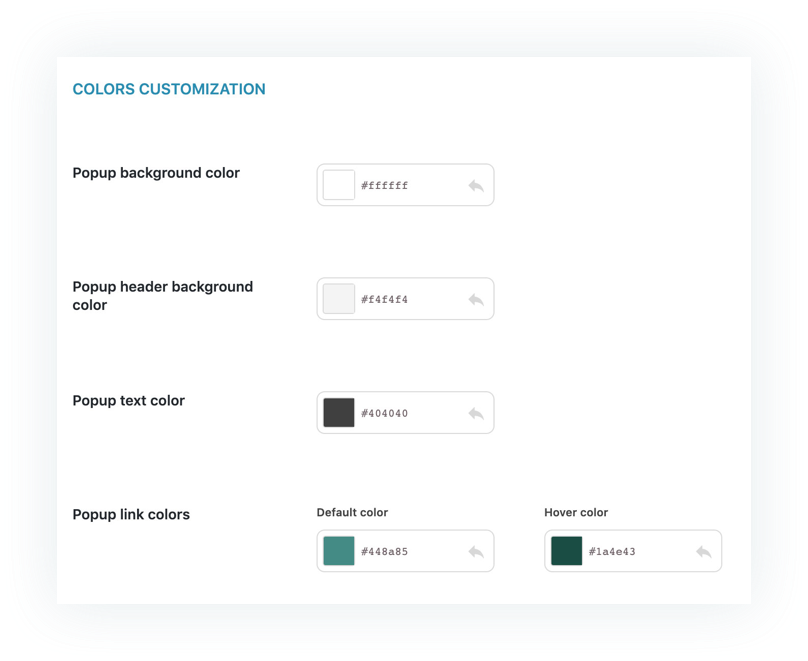
Task: Open the teal default link color swatch
Action: click(x=339, y=551)
